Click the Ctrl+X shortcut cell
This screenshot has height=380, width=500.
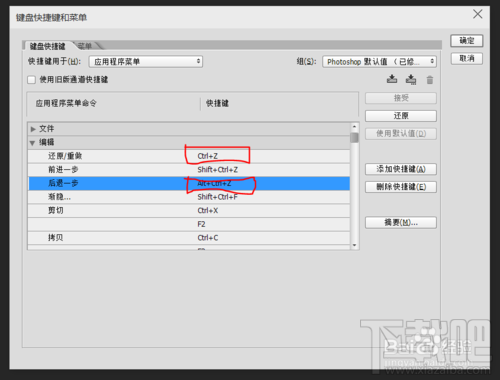pos(208,211)
